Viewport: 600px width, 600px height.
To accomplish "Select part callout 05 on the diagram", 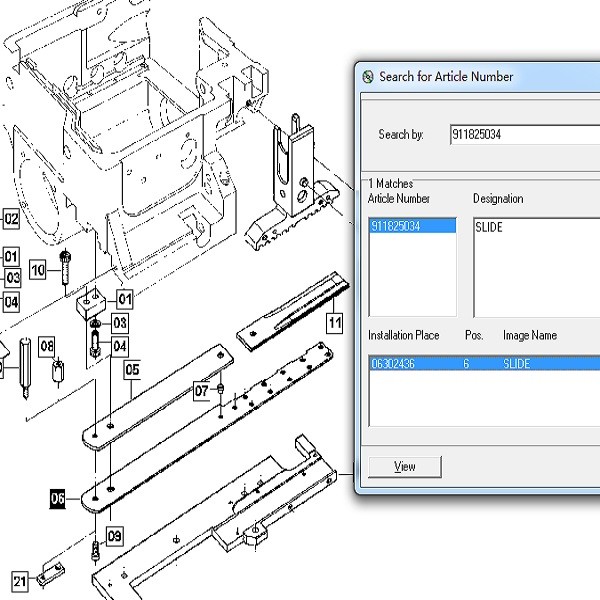I will pos(132,370).
